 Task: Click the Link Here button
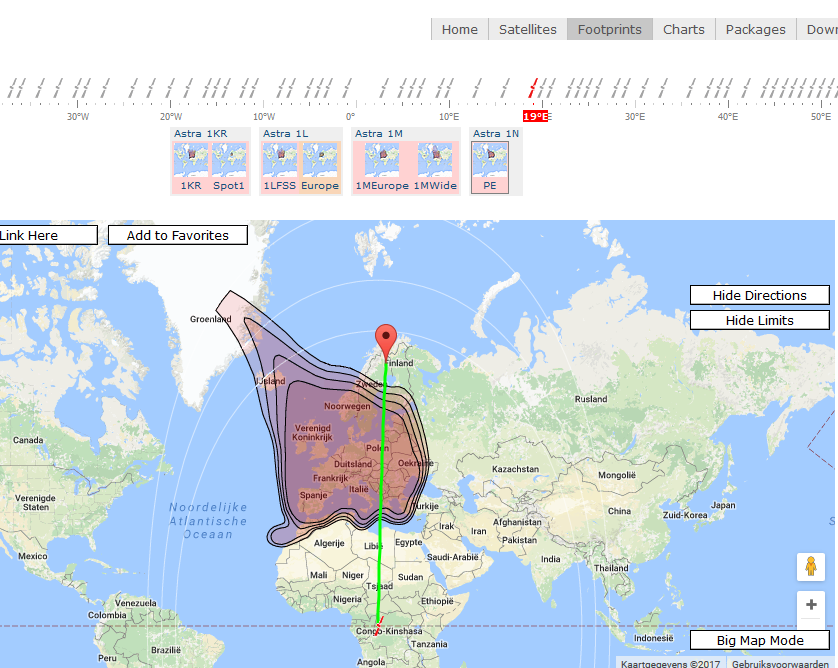[x=47, y=235]
